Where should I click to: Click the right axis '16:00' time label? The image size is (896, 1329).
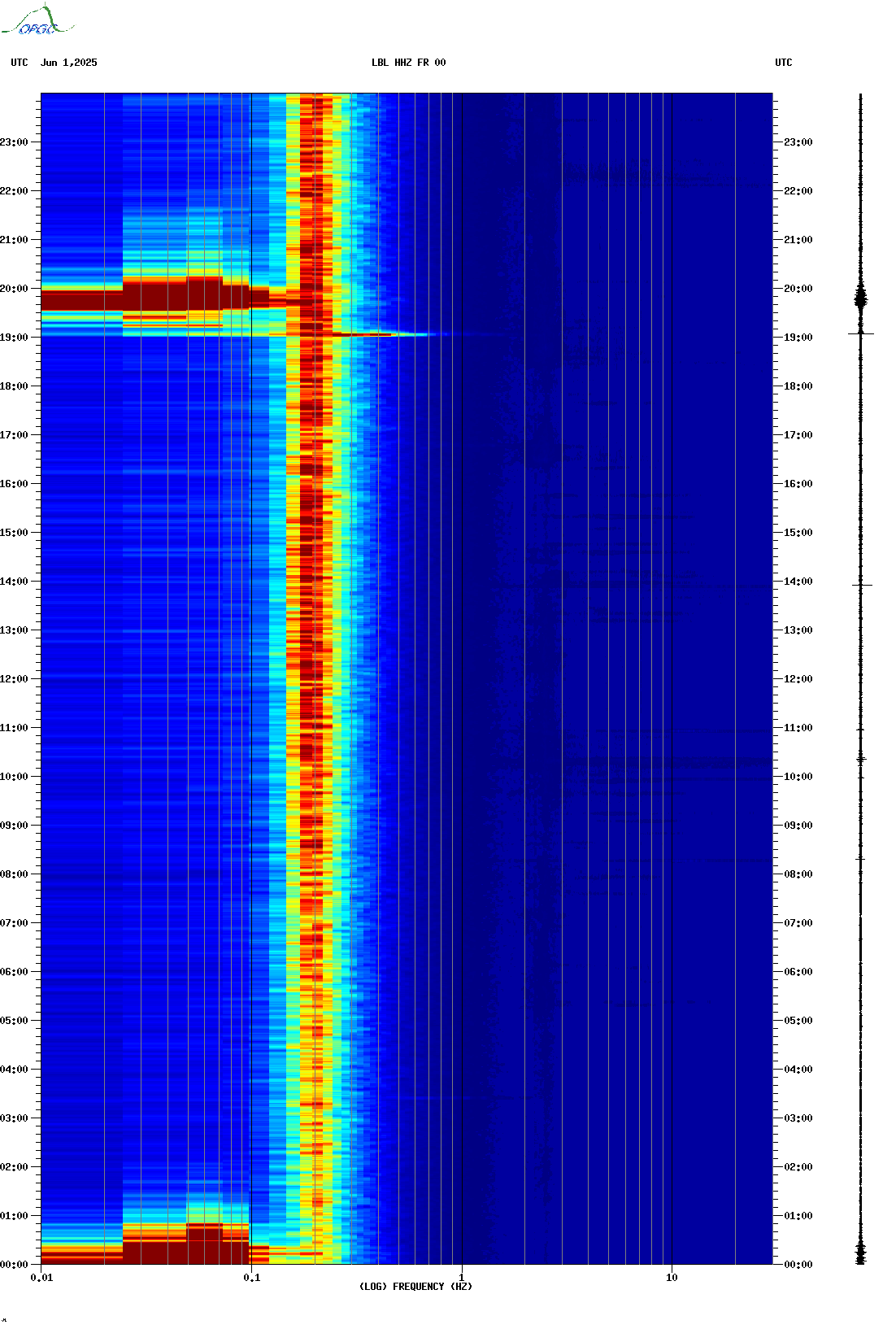(x=798, y=484)
